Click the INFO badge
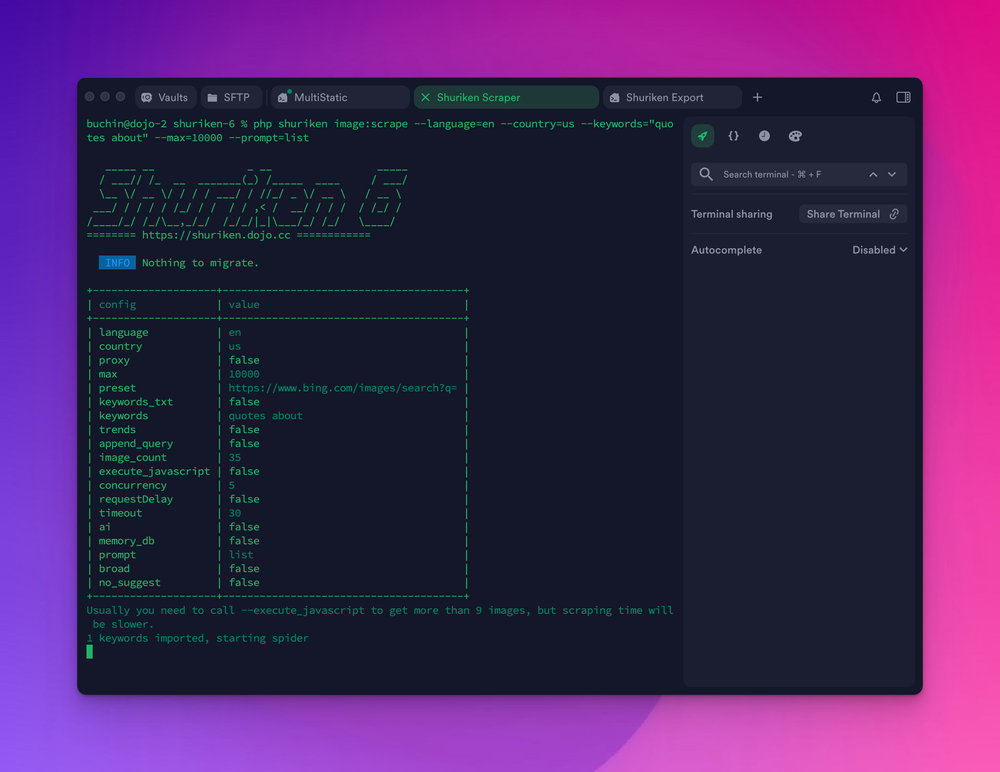The width and height of the screenshot is (1000, 772). pyautogui.click(x=117, y=263)
